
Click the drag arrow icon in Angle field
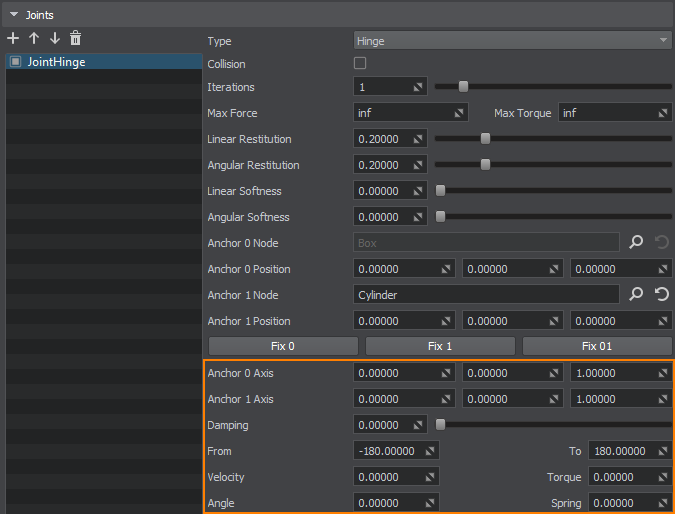pos(430,503)
